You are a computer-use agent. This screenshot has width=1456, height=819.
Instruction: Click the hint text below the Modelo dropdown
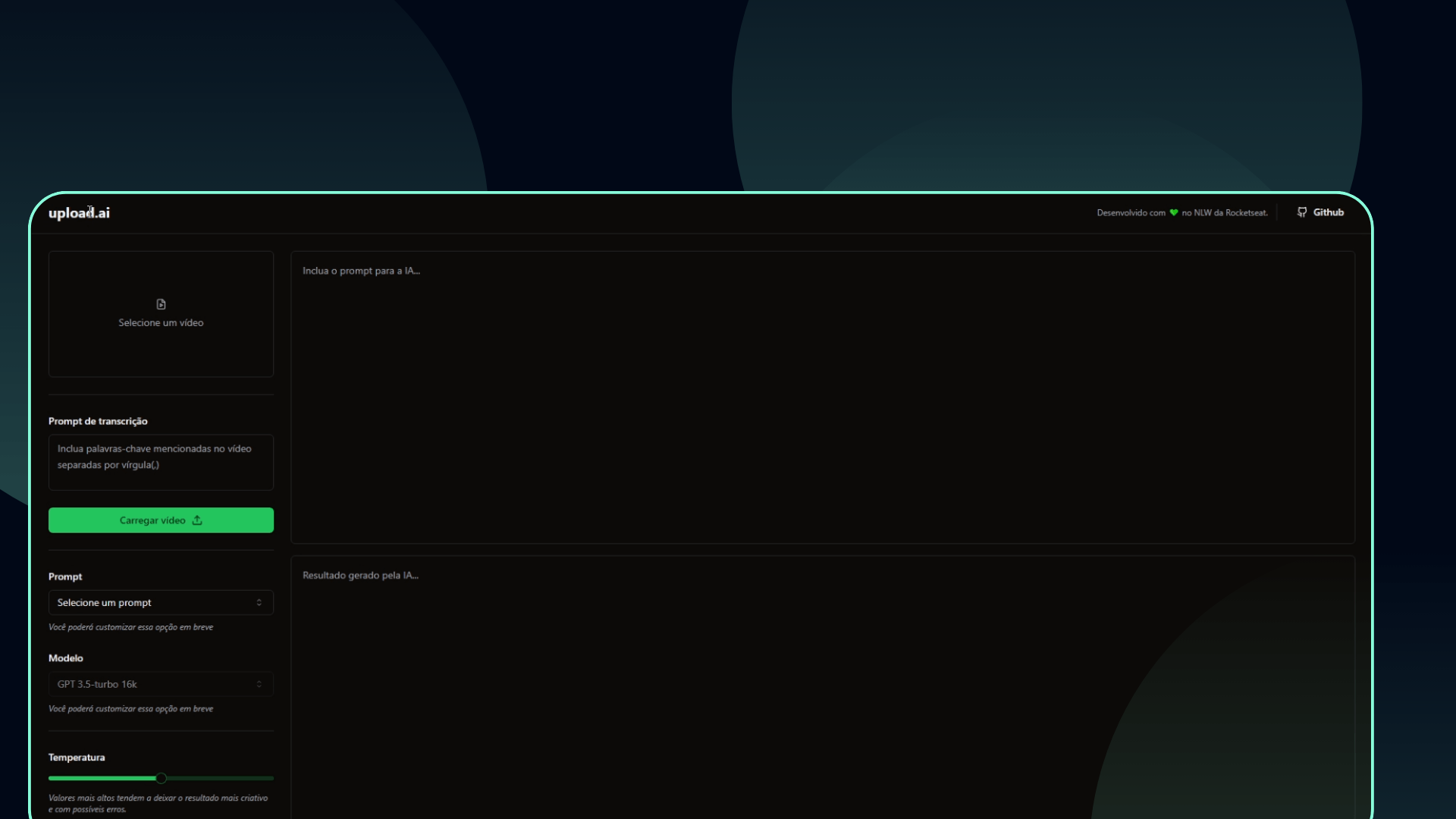pyautogui.click(x=130, y=709)
